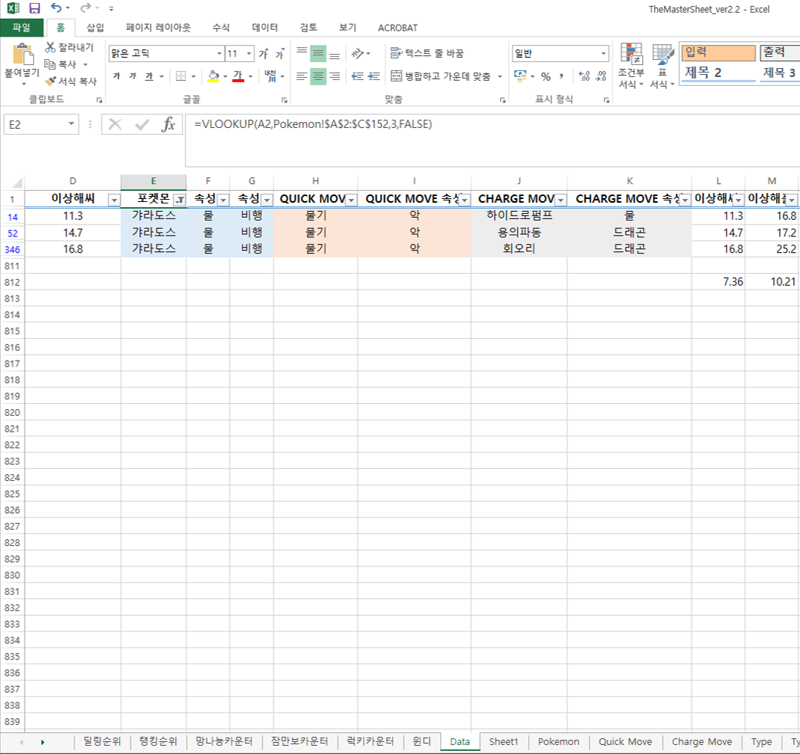Viewport: 800px width, 754px height.
Task: Toggle center horizontal alignment
Action: [318, 76]
